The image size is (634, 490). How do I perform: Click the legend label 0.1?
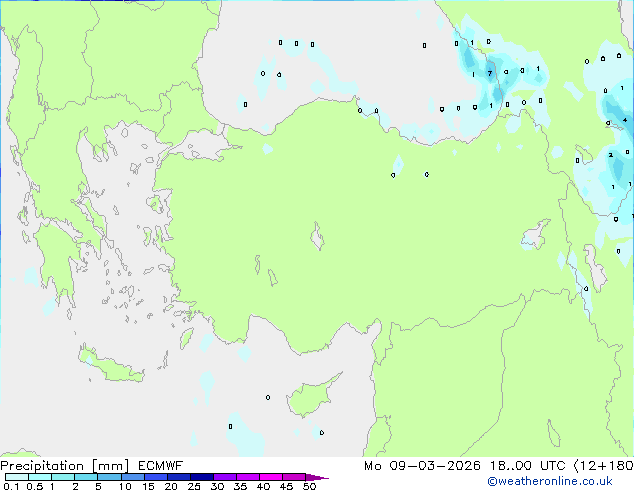click(11, 486)
